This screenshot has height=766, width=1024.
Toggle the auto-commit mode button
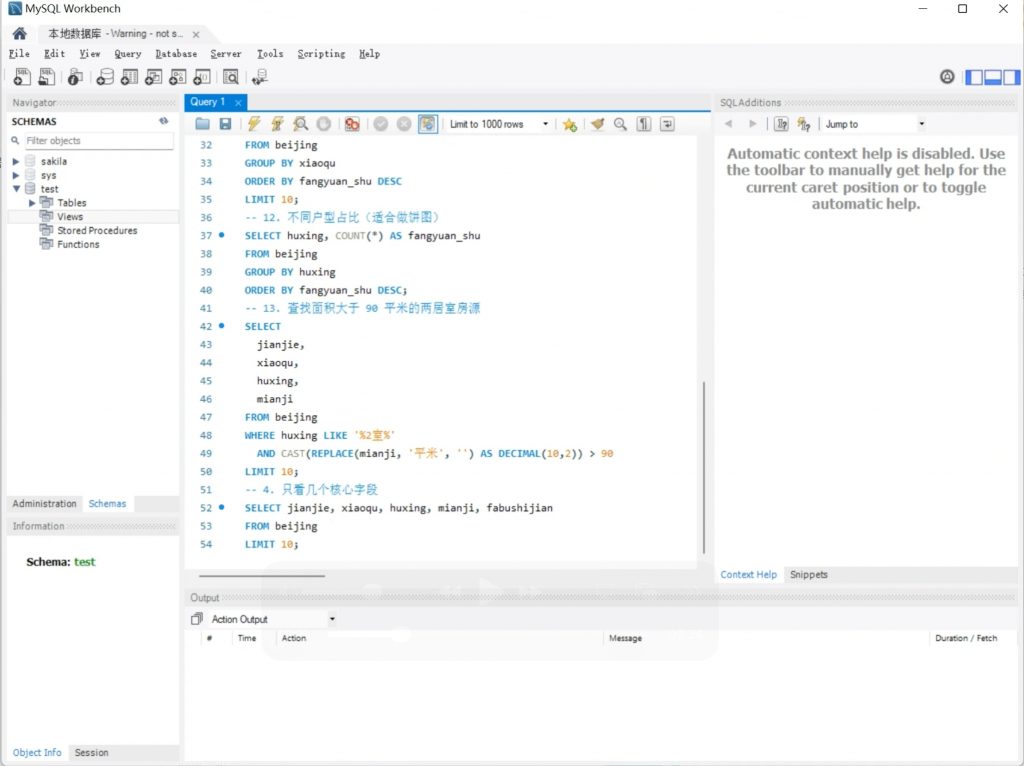click(428, 124)
